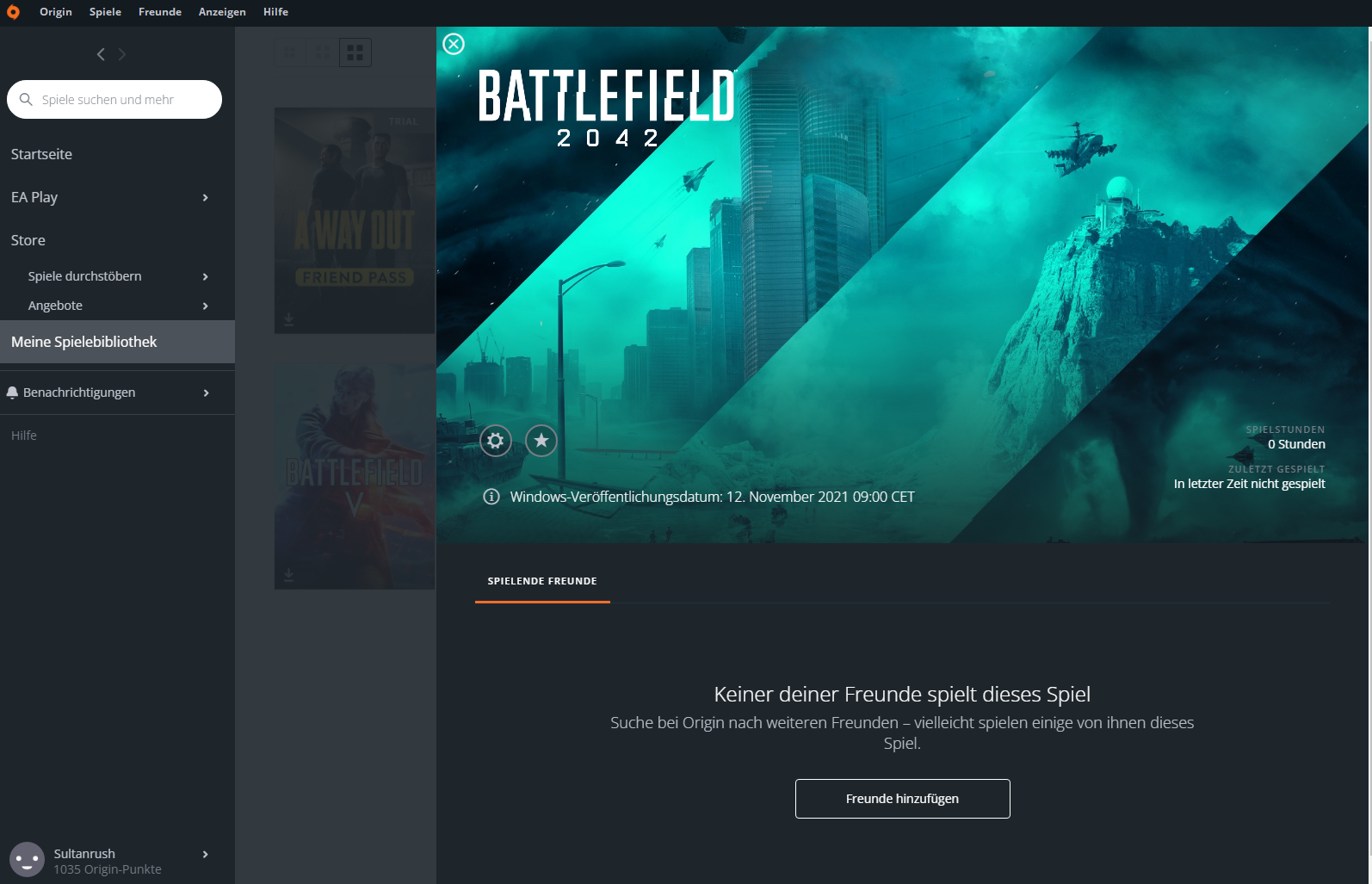Click the Freunde hinzufügen button
Screen dimensions: 1372x884
coord(902,799)
